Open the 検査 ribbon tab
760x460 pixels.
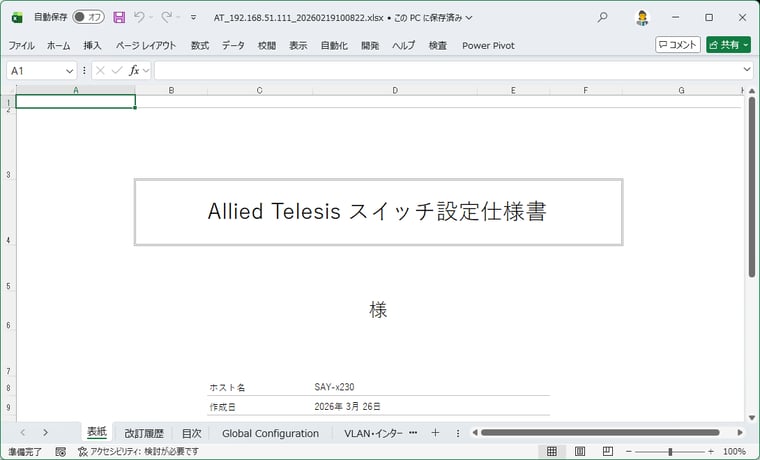[438, 46]
